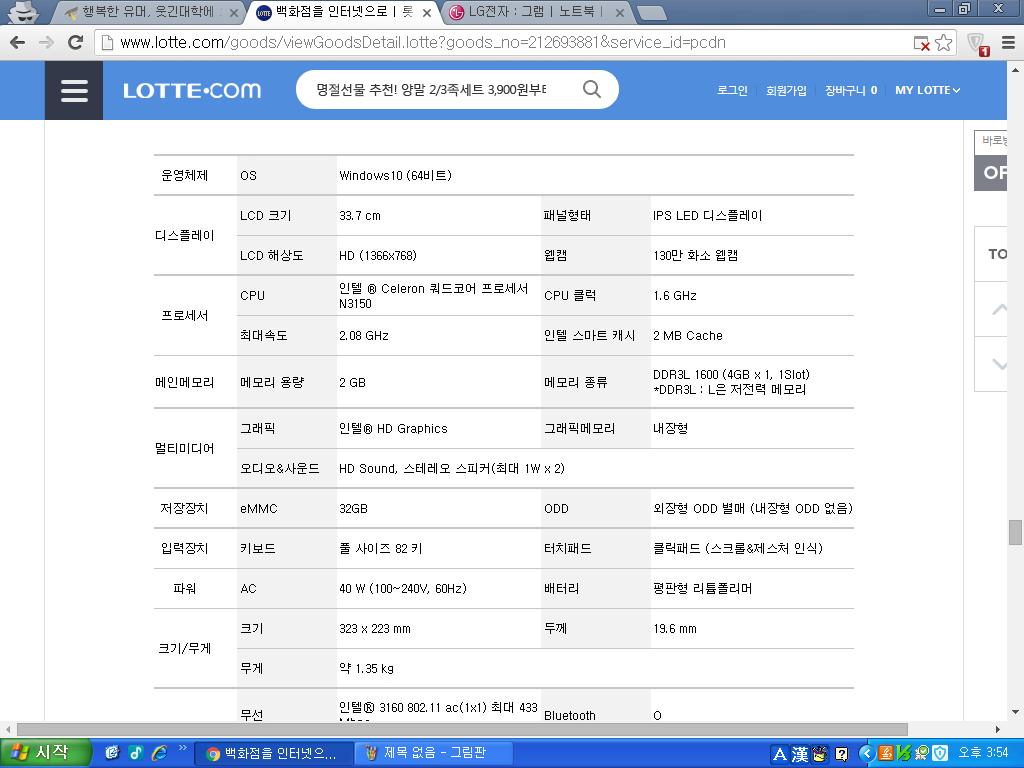Screen dimensions: 1024x768
Task: Click the horizontal page scrollbar
Action: point(460,729)
